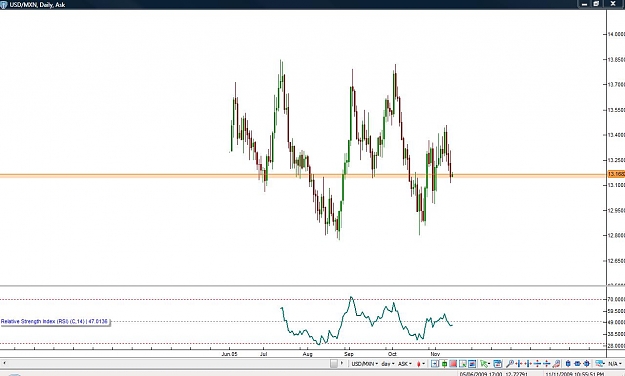Screen dimensions: 625x376
Task: Open the day timeframe dropdown
Action: tap(388, 364)
